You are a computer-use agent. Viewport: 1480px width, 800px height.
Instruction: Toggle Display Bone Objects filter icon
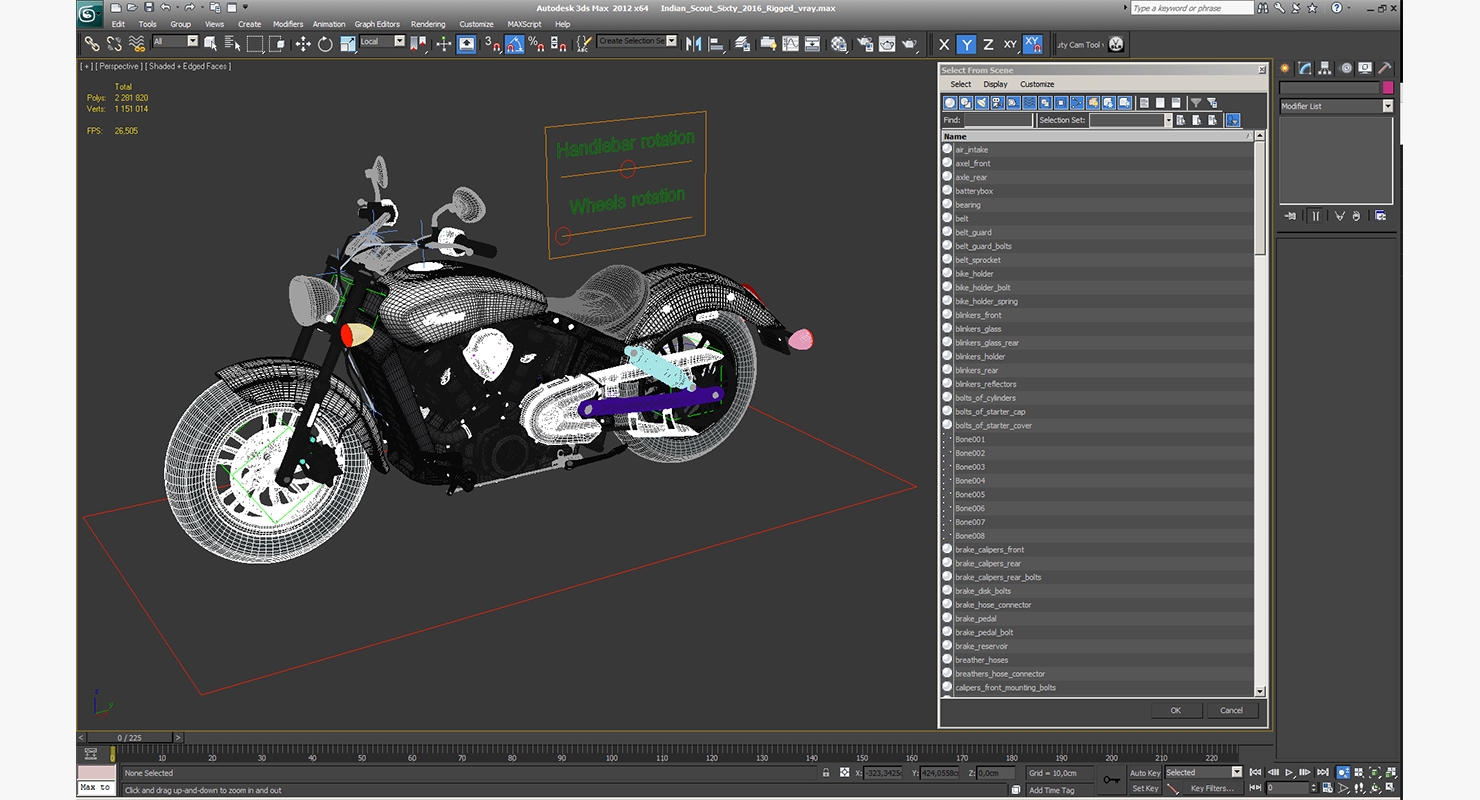click(1077, 102)
